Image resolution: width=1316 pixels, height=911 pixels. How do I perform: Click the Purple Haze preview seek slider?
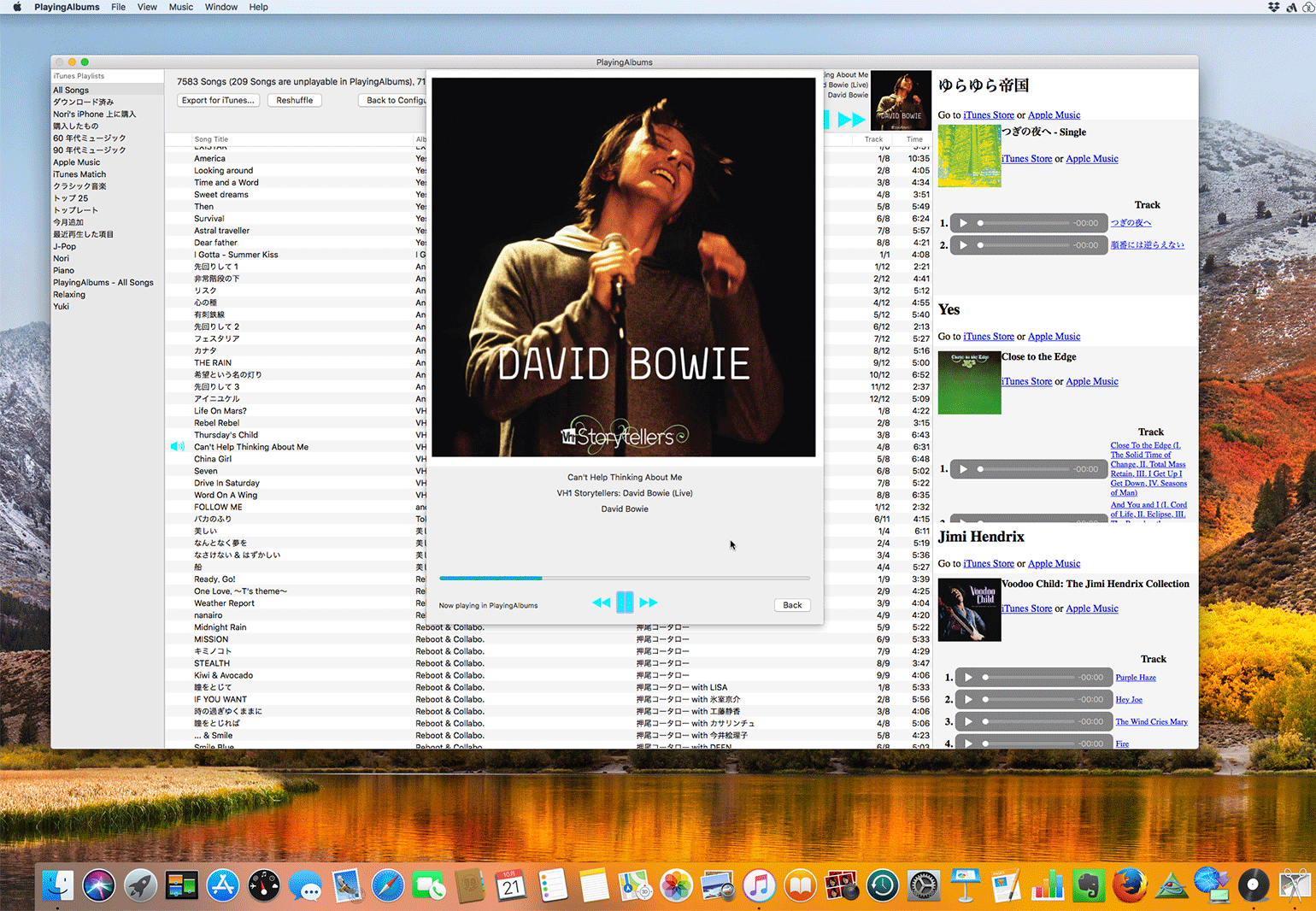1029,678
